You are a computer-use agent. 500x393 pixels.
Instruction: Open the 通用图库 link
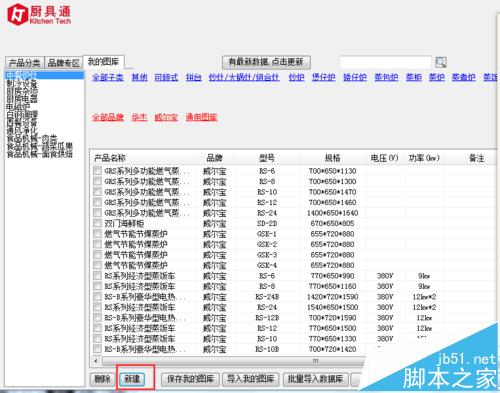click(202, 117)
